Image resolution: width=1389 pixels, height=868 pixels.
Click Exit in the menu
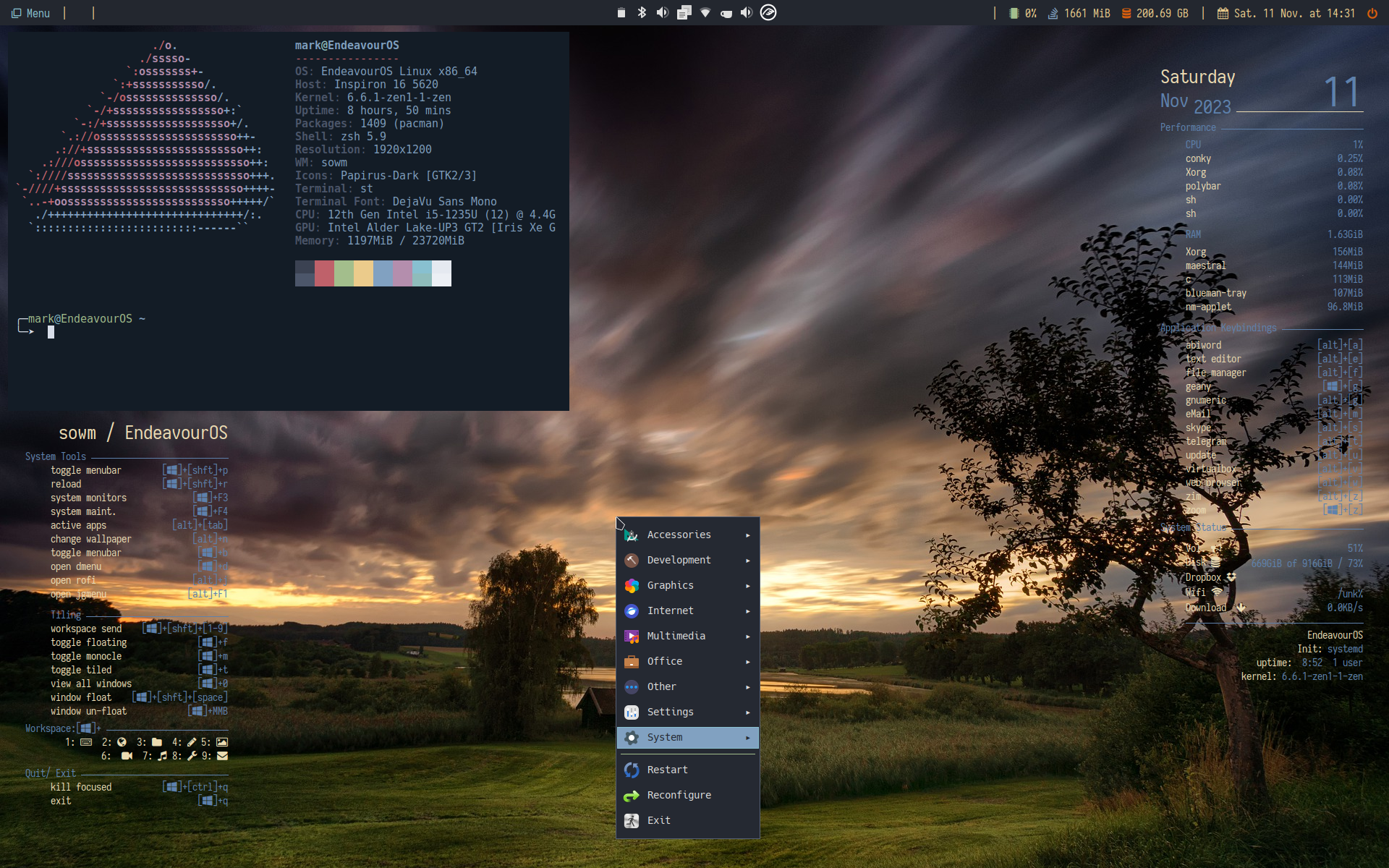tap(658, 820)
